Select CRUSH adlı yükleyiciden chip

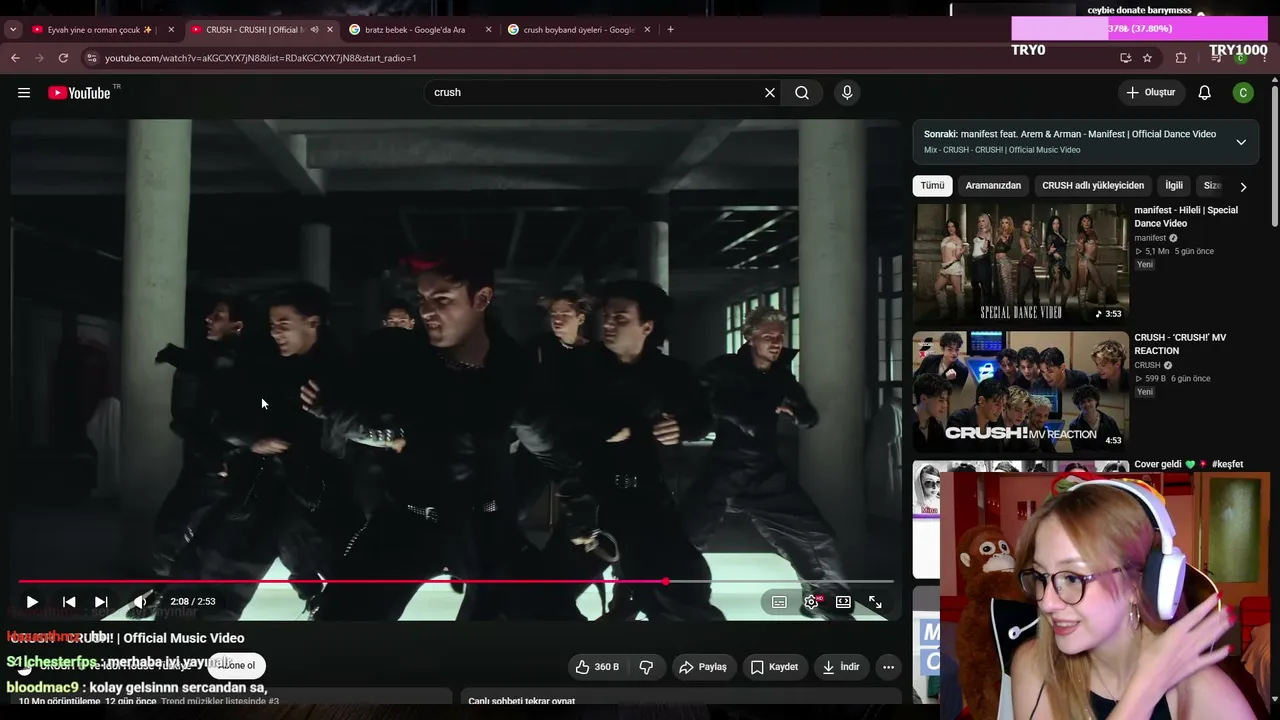pos(1093,186)
